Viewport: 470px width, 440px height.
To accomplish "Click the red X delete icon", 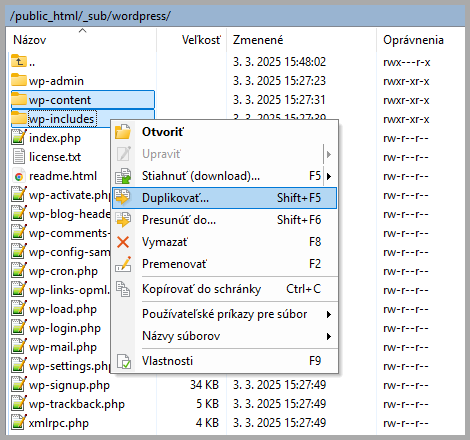I will pos(123,242).
